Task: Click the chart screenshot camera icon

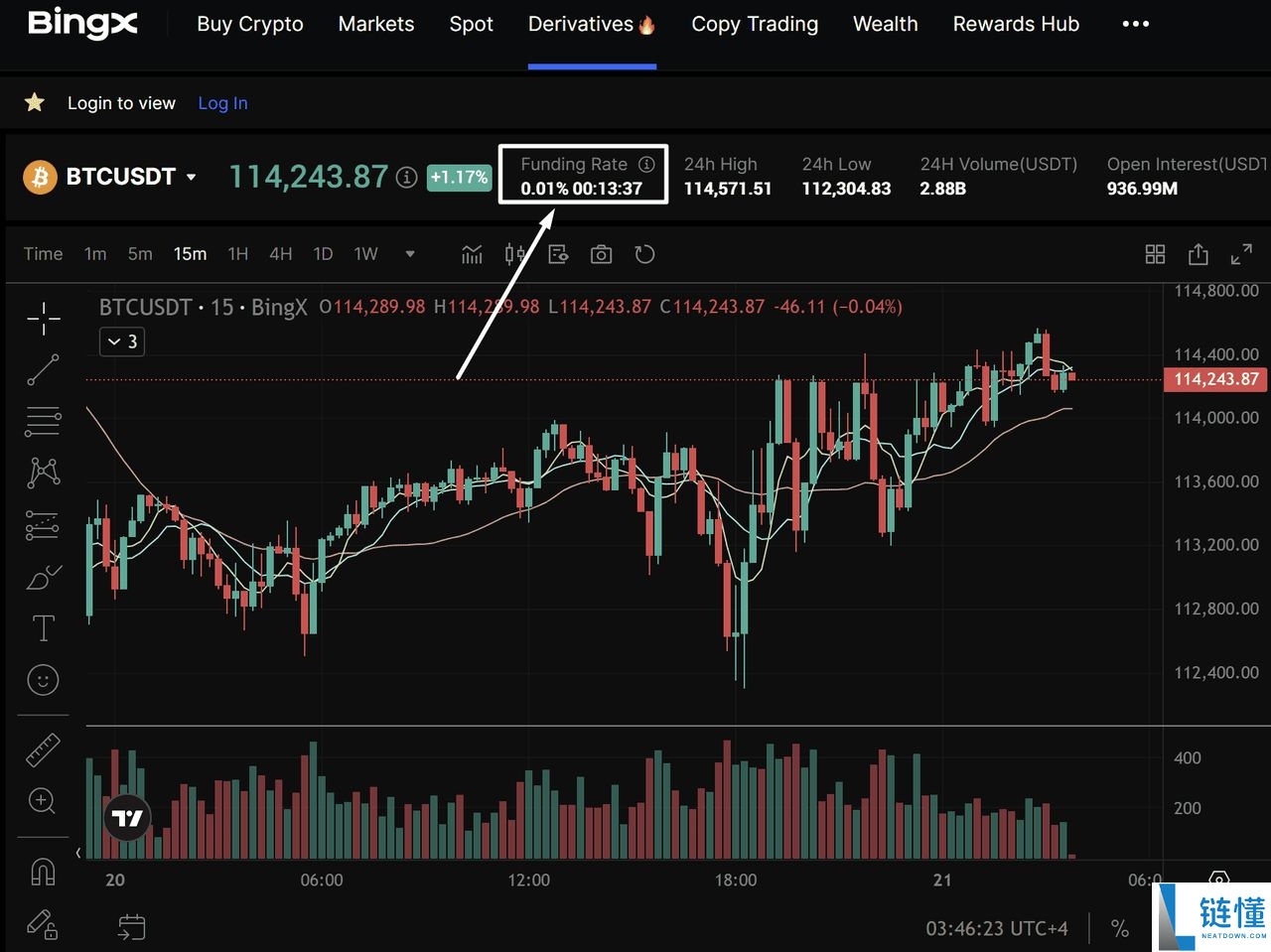Action: [601, 254]
